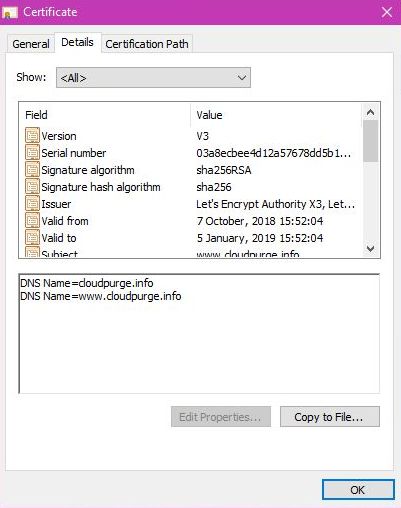Viewport: 401px width, 508px height.
Task: Click the field list scrollbar thumb
Action: tap(370, 141)
